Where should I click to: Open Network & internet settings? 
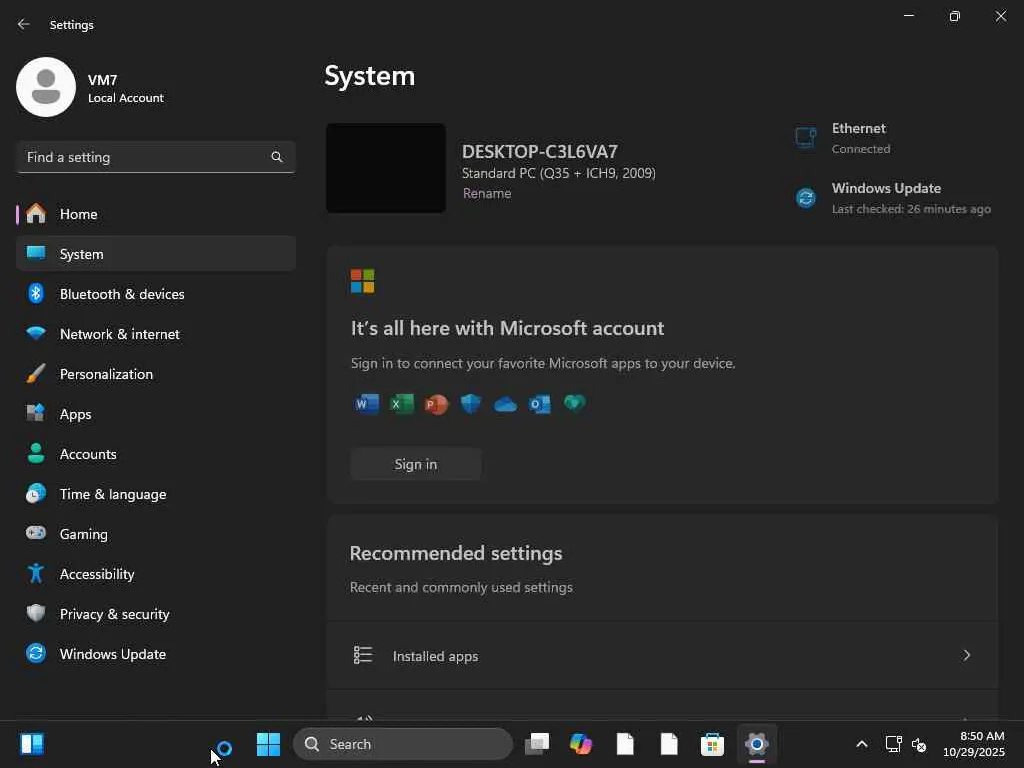155,334
